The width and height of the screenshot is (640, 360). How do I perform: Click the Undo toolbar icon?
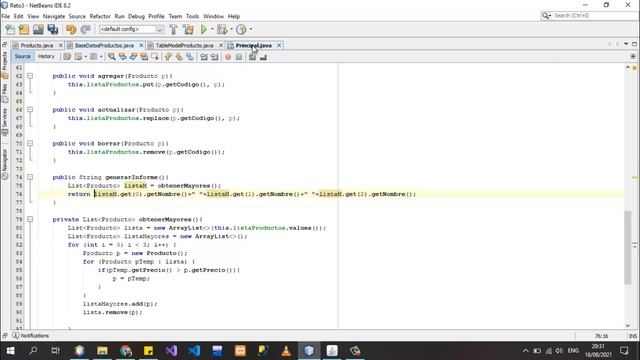pyautogui.click(x=71, y=29)
